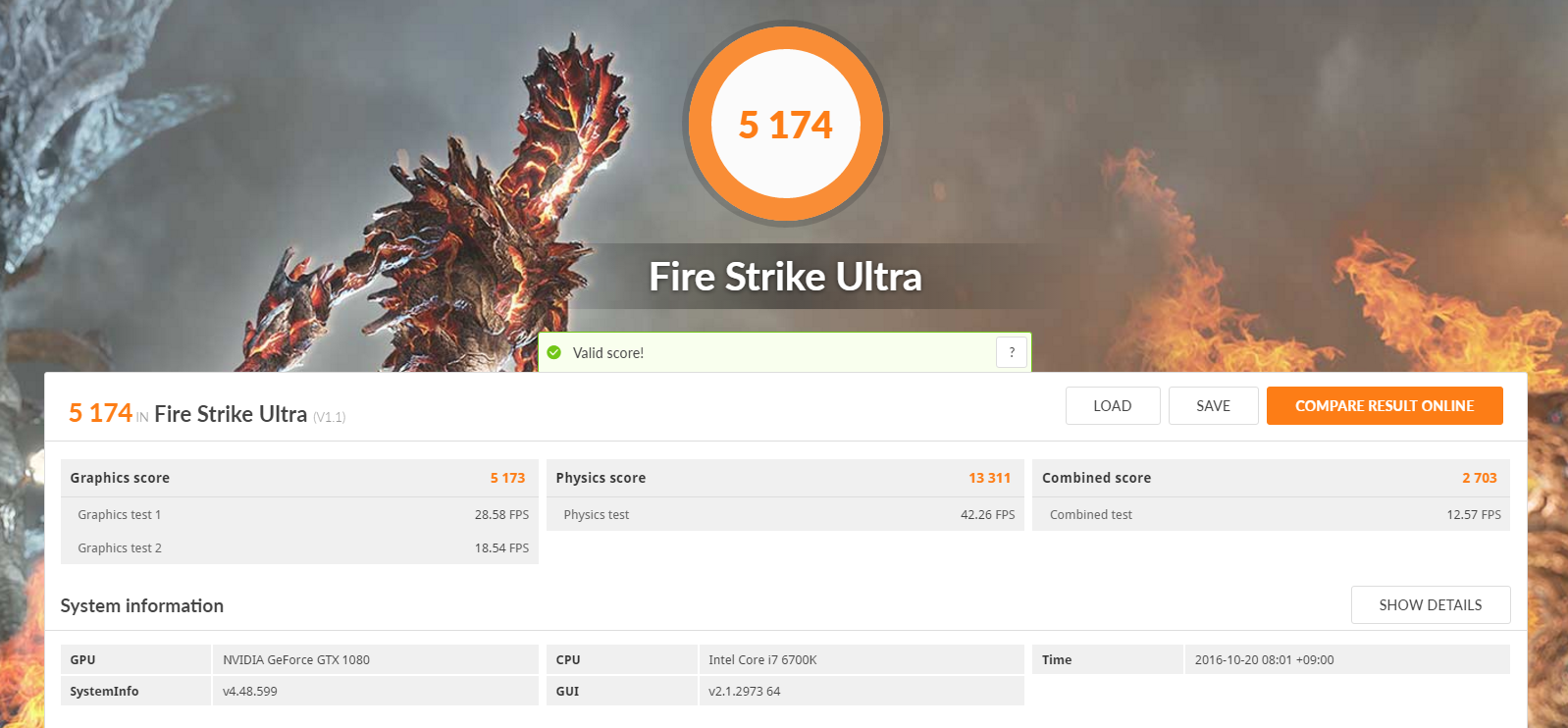The width and height of the screenshot is (1568, 728).
Task: Select the Graphics score header row
Action: click(298, 478)
